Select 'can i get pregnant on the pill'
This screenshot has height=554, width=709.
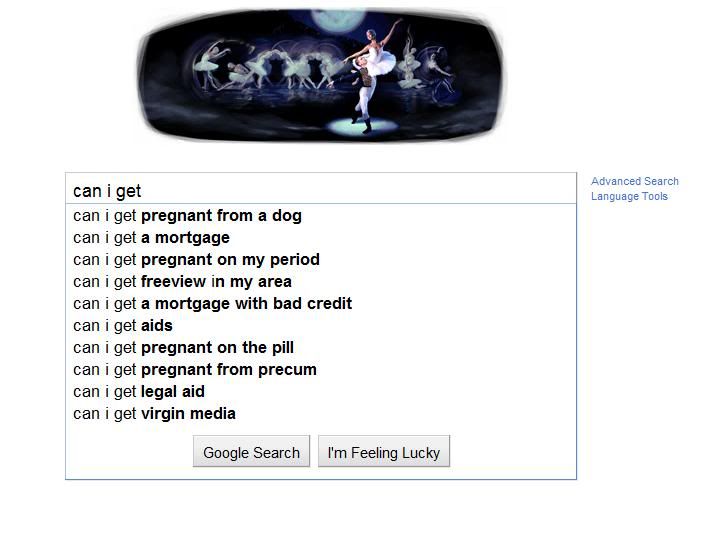tap(183, 347)
